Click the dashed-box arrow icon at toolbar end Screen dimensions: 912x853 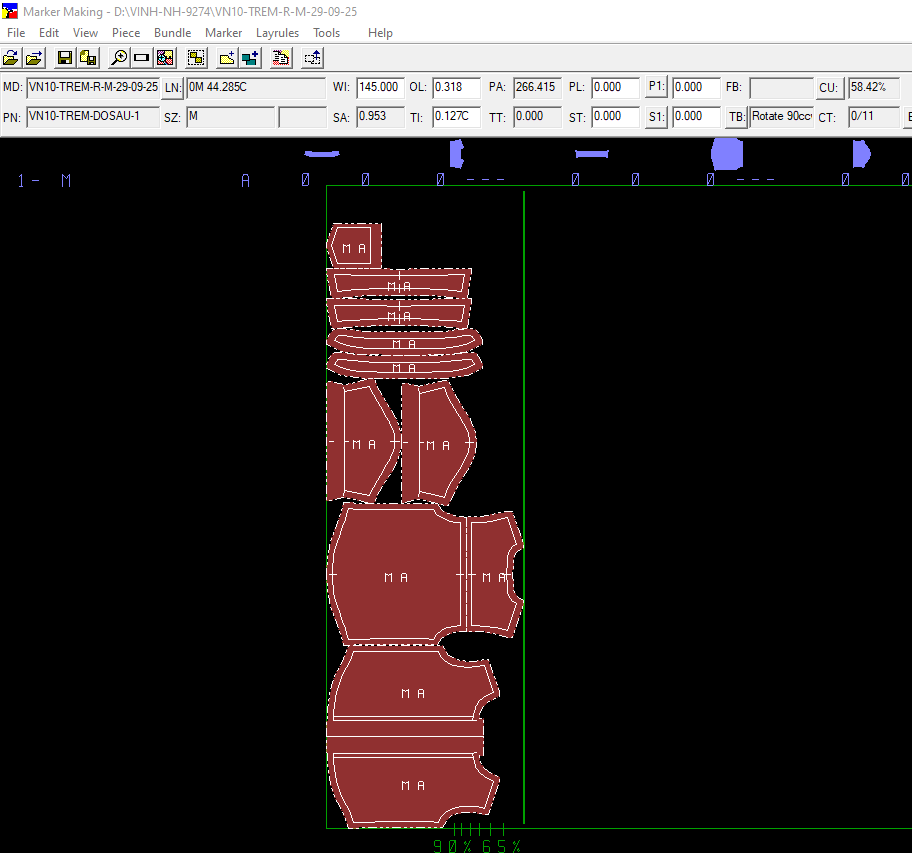point(313,58)
